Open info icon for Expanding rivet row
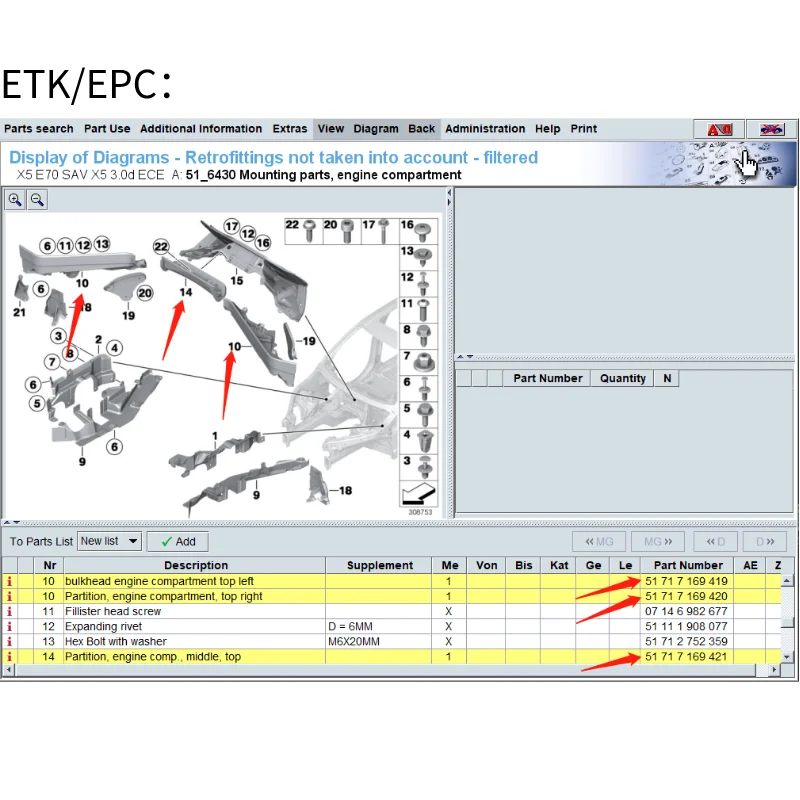800x800 pixels. click(9, 627)
